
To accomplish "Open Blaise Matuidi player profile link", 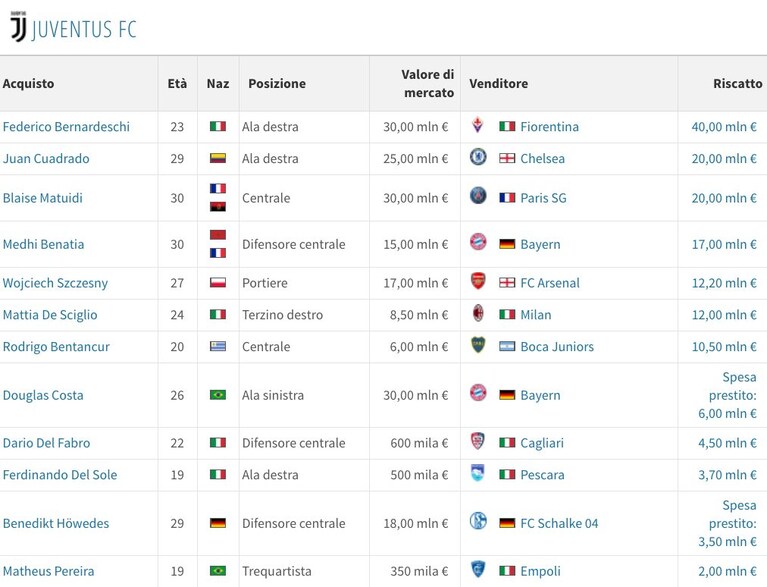I will pos(43,198).
